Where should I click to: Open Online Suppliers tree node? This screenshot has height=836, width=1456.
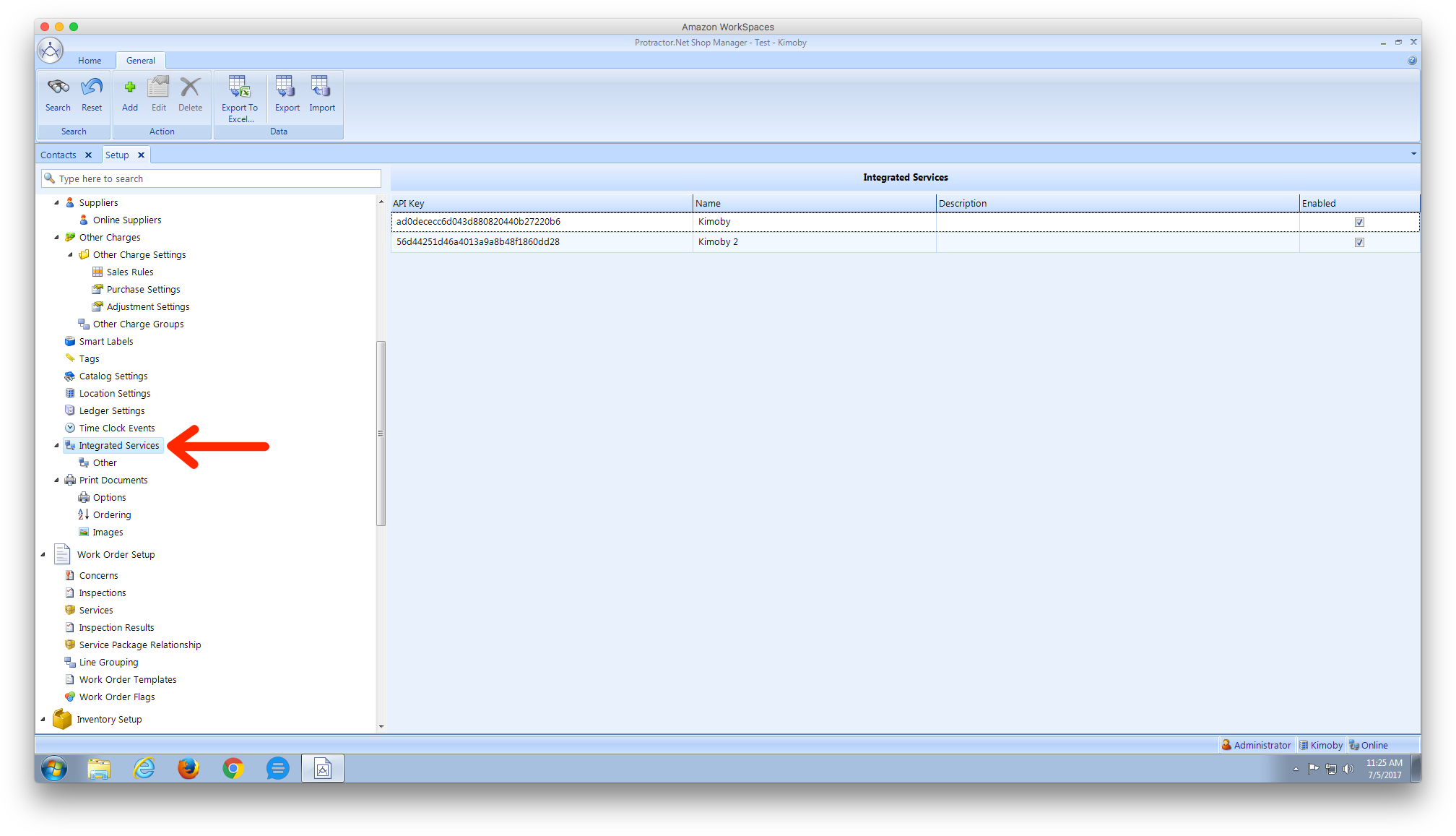coord(127,220)
